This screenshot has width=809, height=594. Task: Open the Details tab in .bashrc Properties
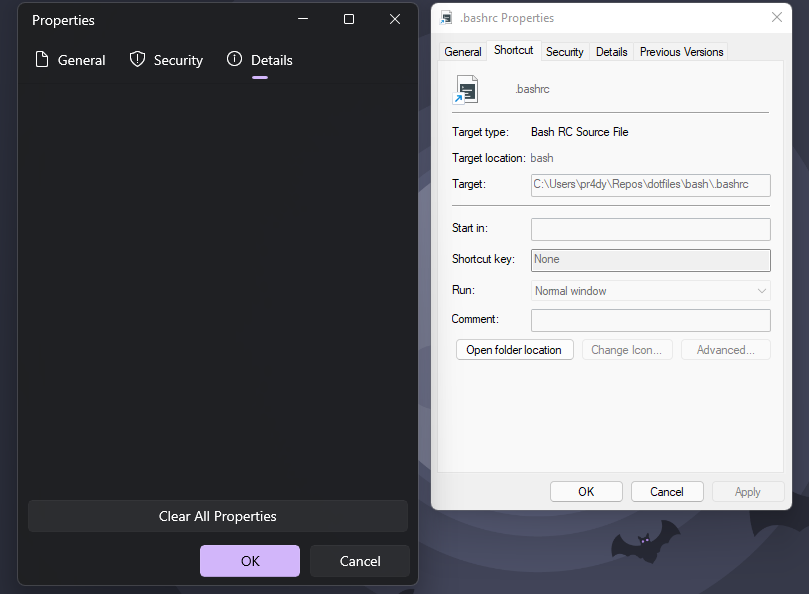(611, 52)
